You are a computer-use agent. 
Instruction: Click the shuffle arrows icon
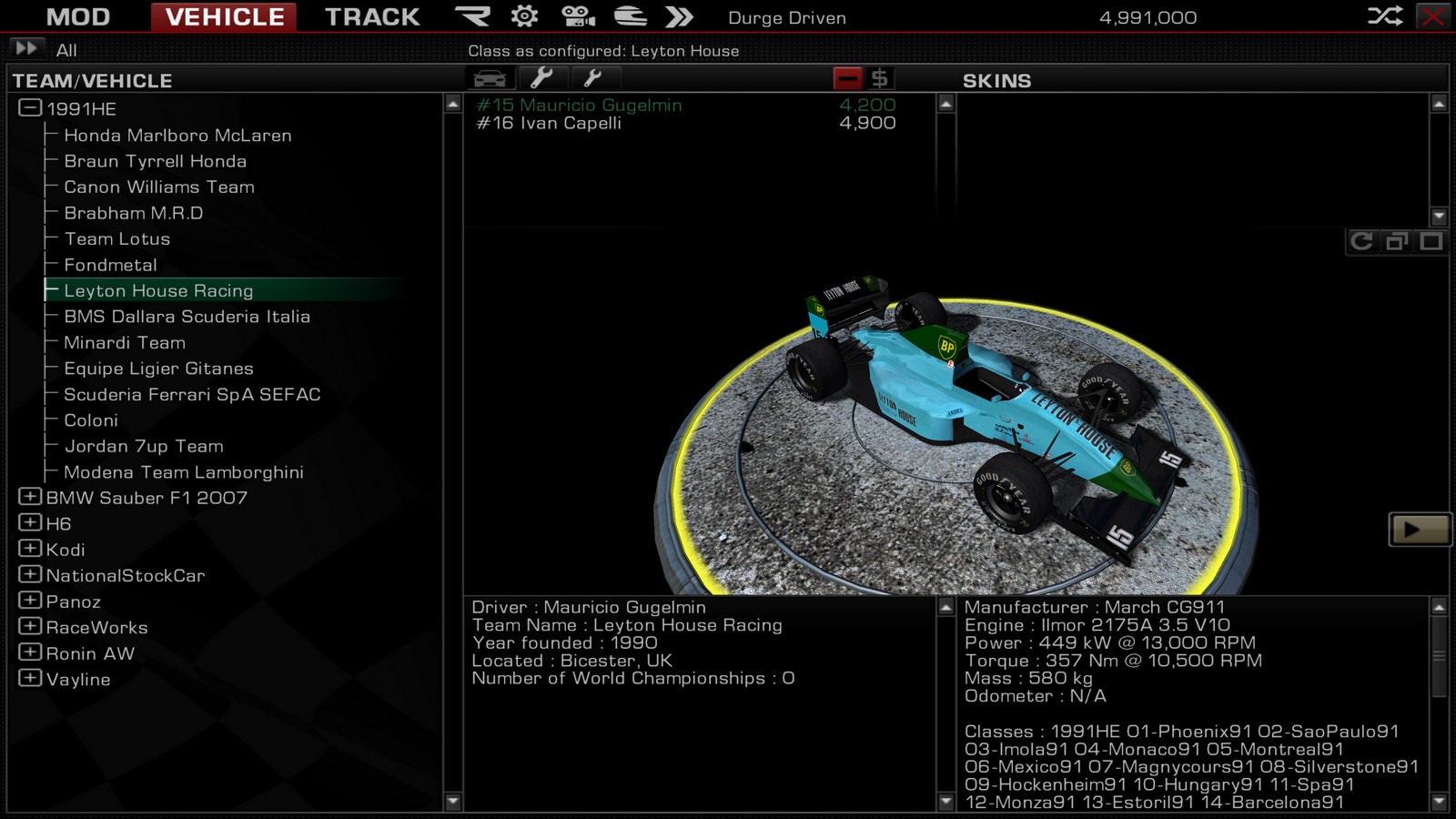coord(1385,16)
